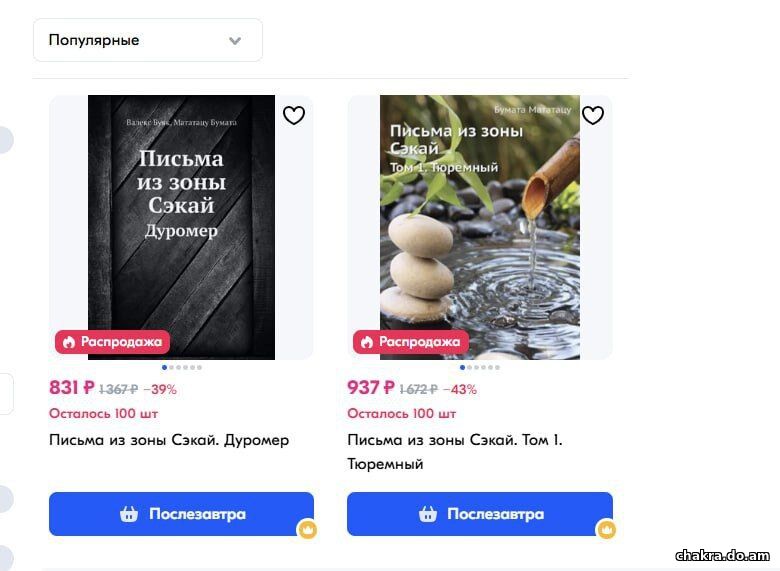The width and height of the screenshot is (780, 571).
Task: Add Дуромер to cart with Послезавтра button
Action: pyautogui.click(x=182, y=514)
